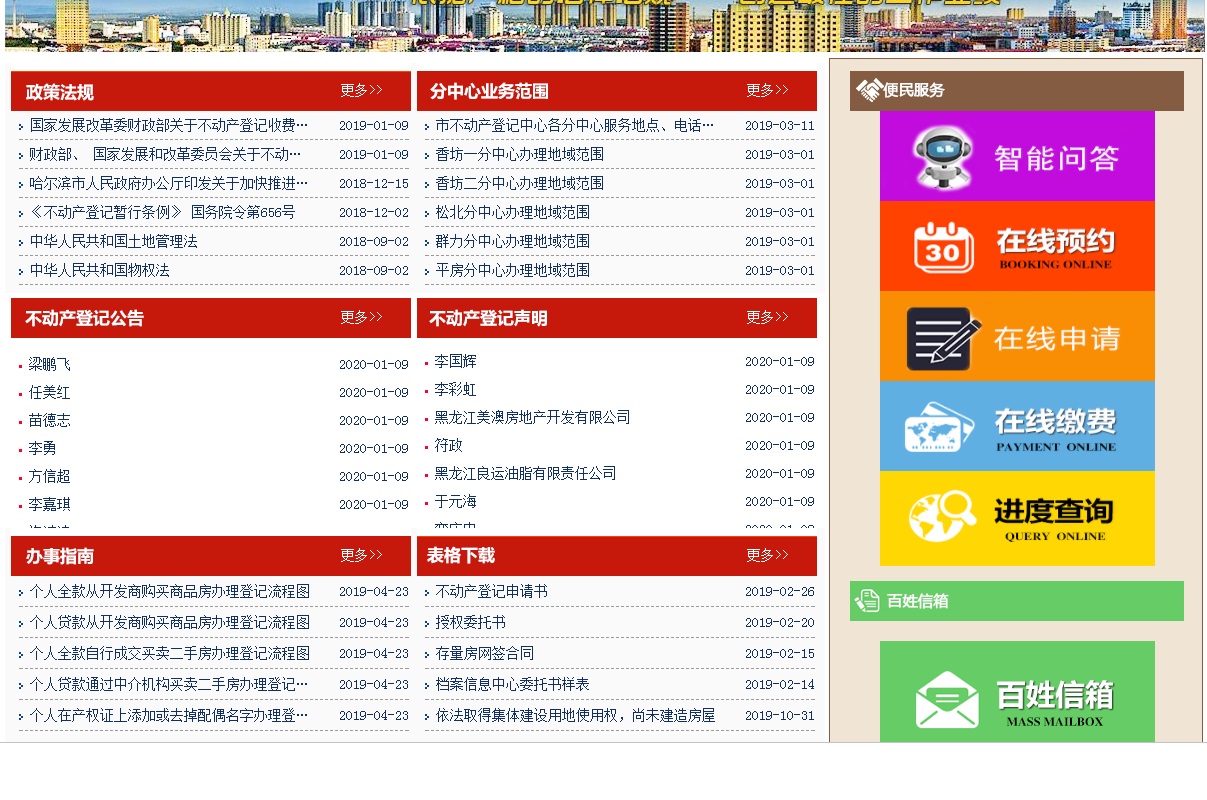Click the magnifier globe icon for 进度查询
The width and height of the screenshot is (1207, 800).
pyautogui.click(x=942, y=516)
